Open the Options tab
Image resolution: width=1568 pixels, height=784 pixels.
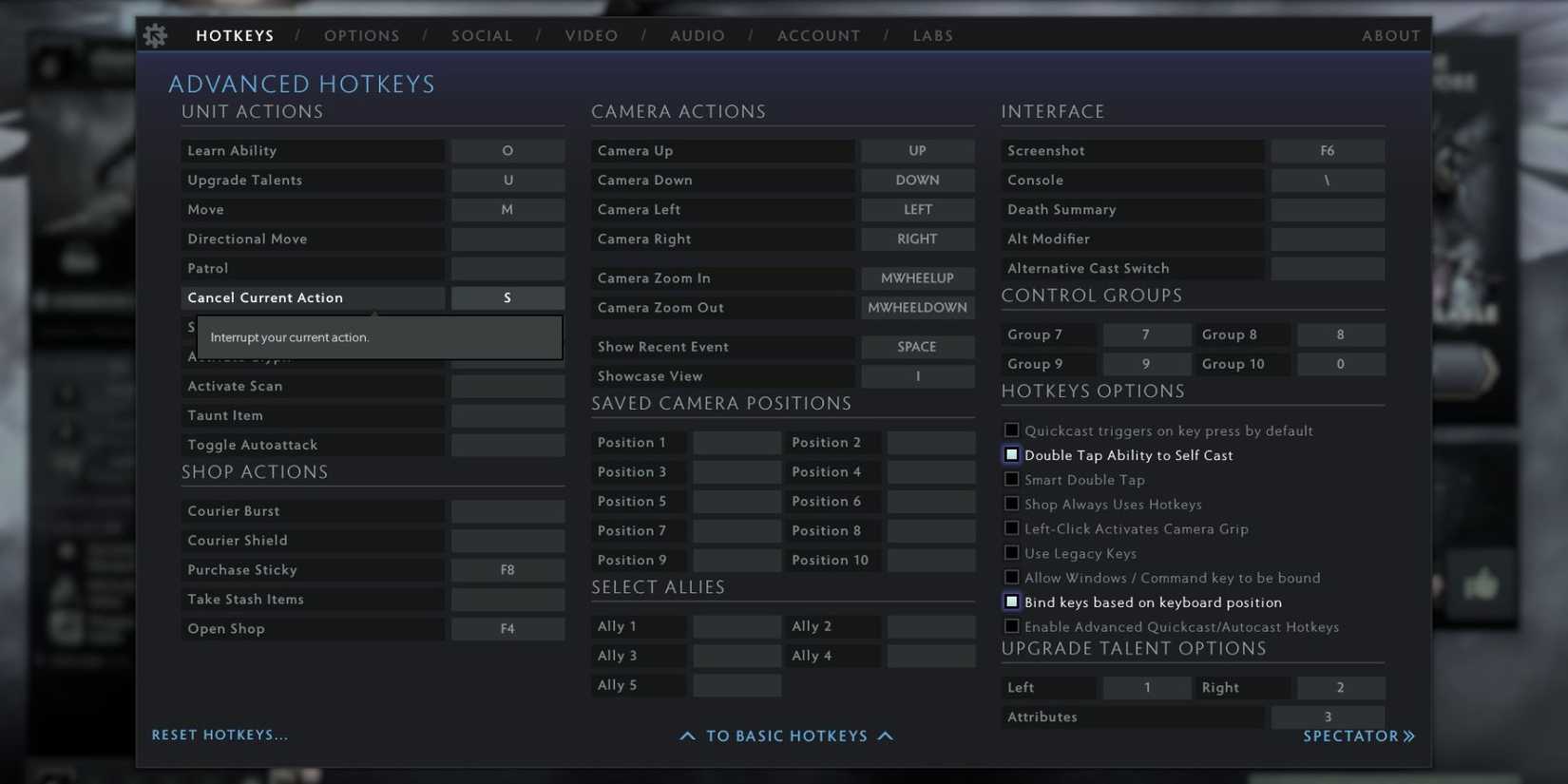(362, 35)
